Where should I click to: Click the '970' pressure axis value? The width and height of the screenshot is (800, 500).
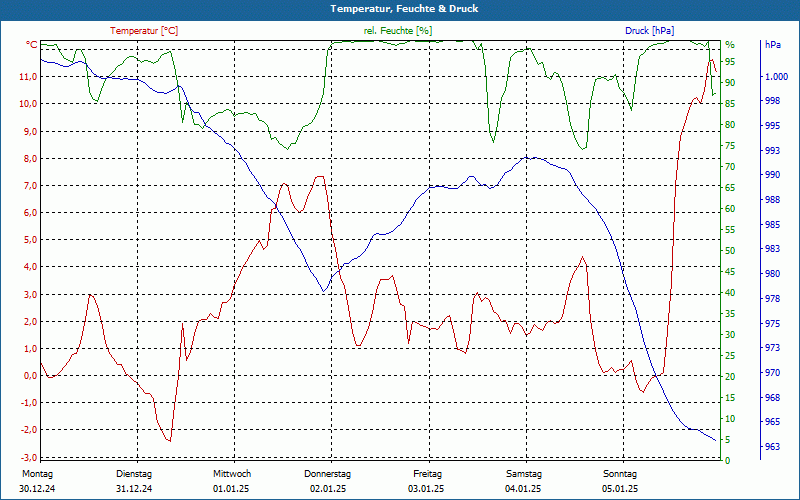[x=773, y=373]
